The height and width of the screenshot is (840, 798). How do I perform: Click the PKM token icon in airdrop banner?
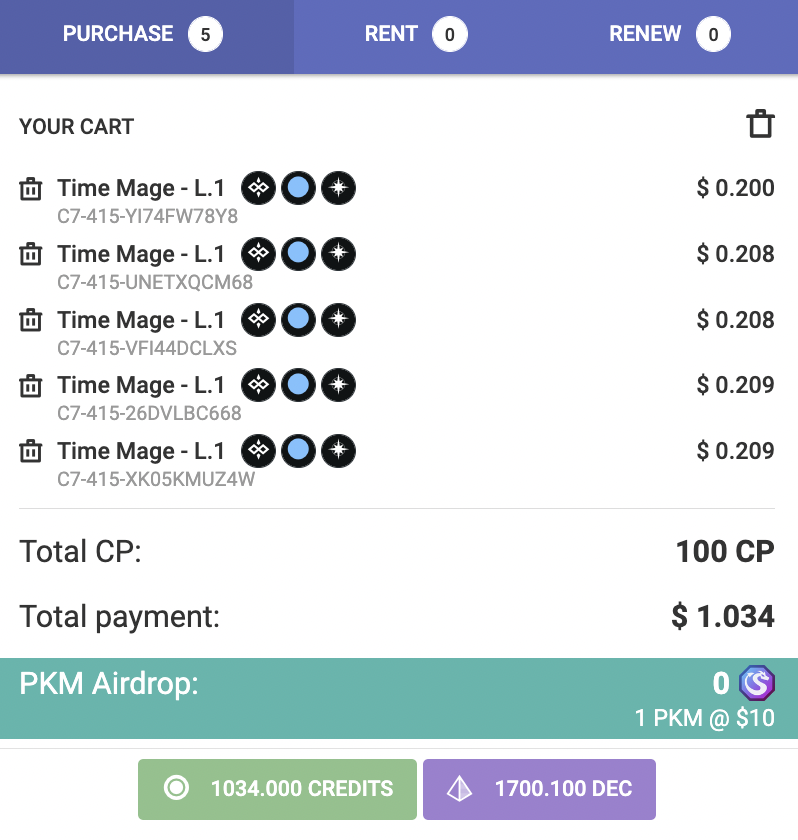tap(757, 683)
